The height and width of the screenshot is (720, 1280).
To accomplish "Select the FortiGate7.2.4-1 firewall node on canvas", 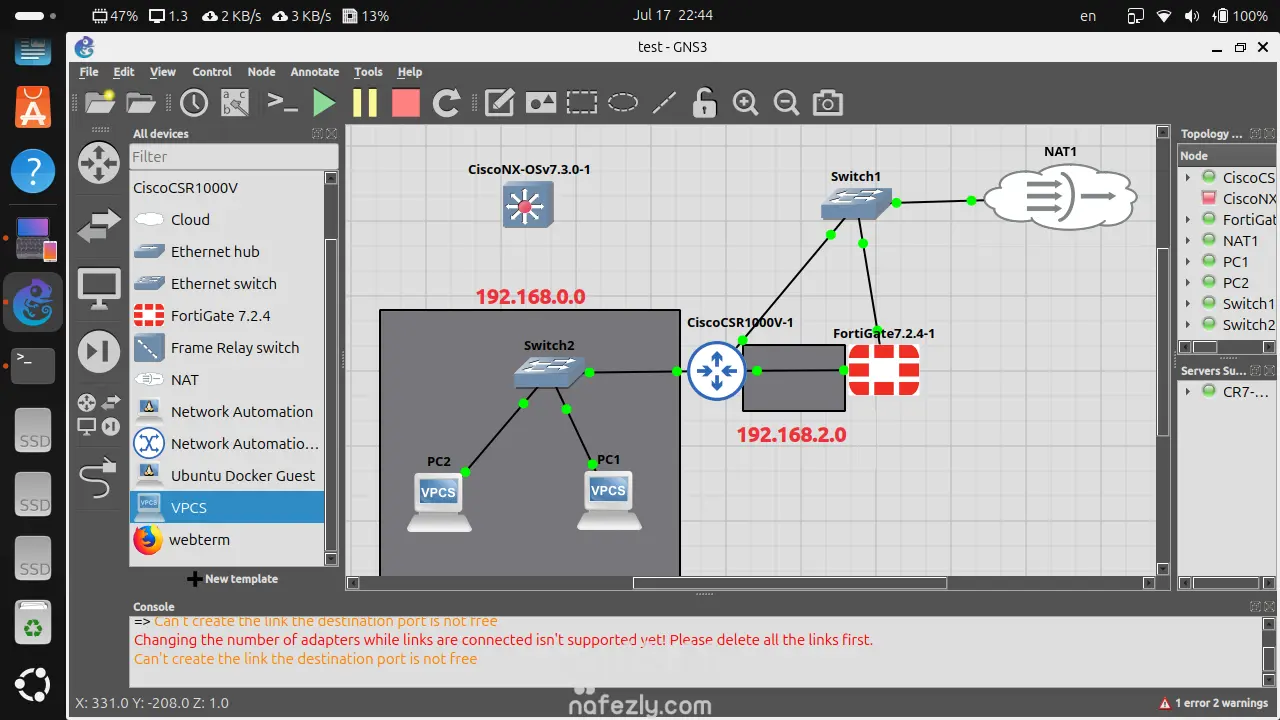I will click(884, 371).
